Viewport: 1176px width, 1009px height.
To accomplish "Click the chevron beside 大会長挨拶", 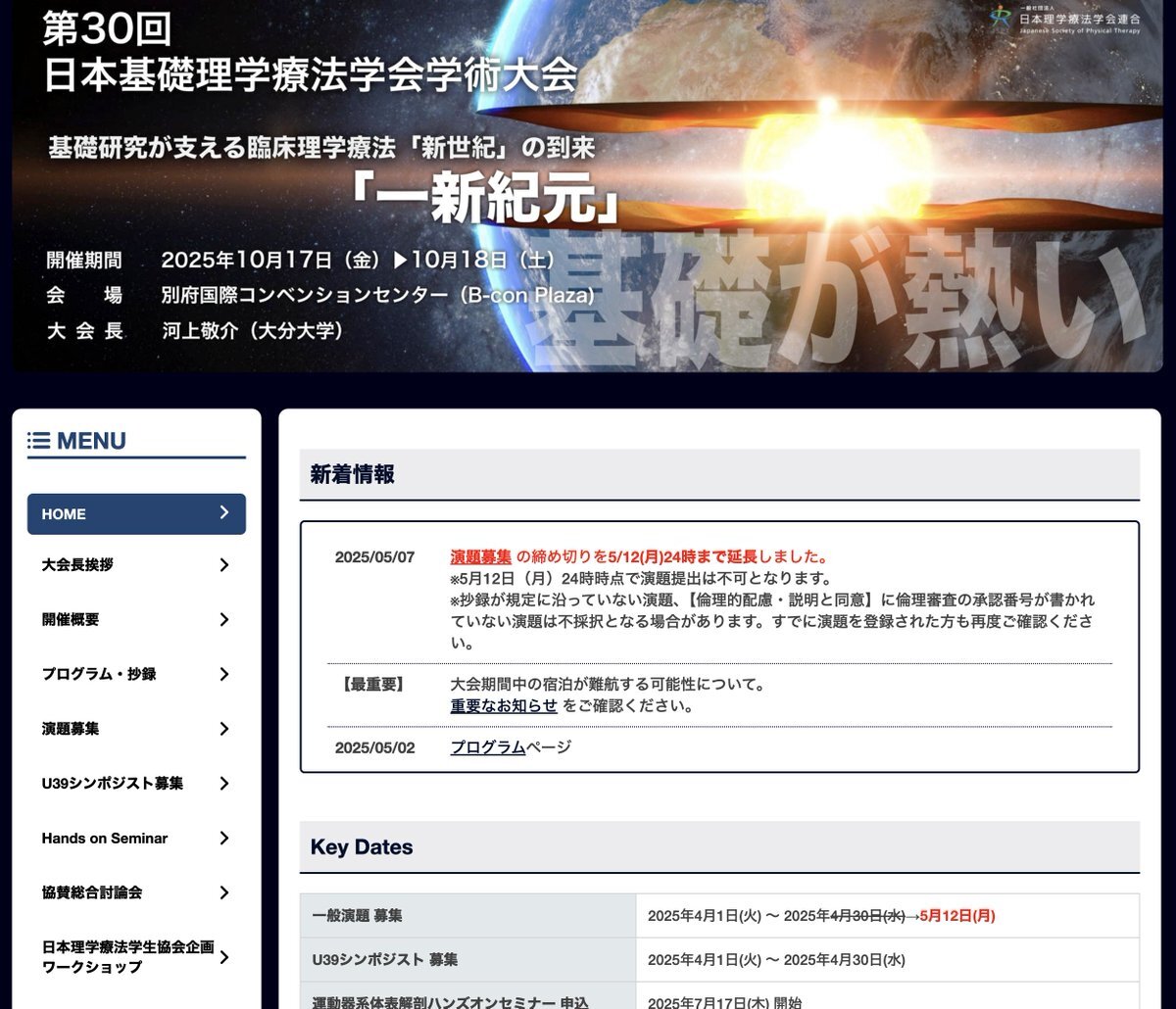I will pyautogui.click(x=224, y=565).
